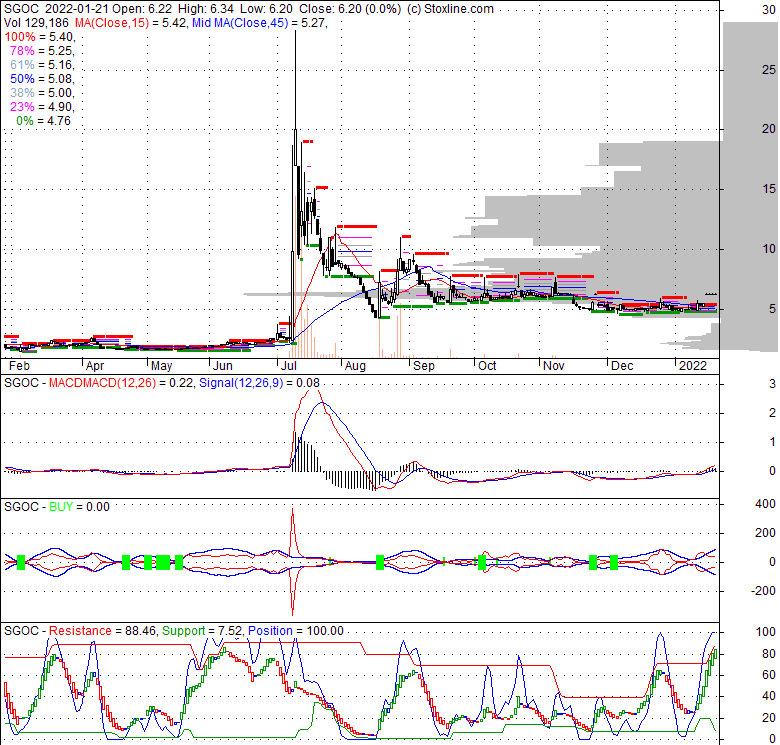Click the May month label on time axis
Image resolution: width=780 pixels, height=745 pixels.
pos(161,366)
